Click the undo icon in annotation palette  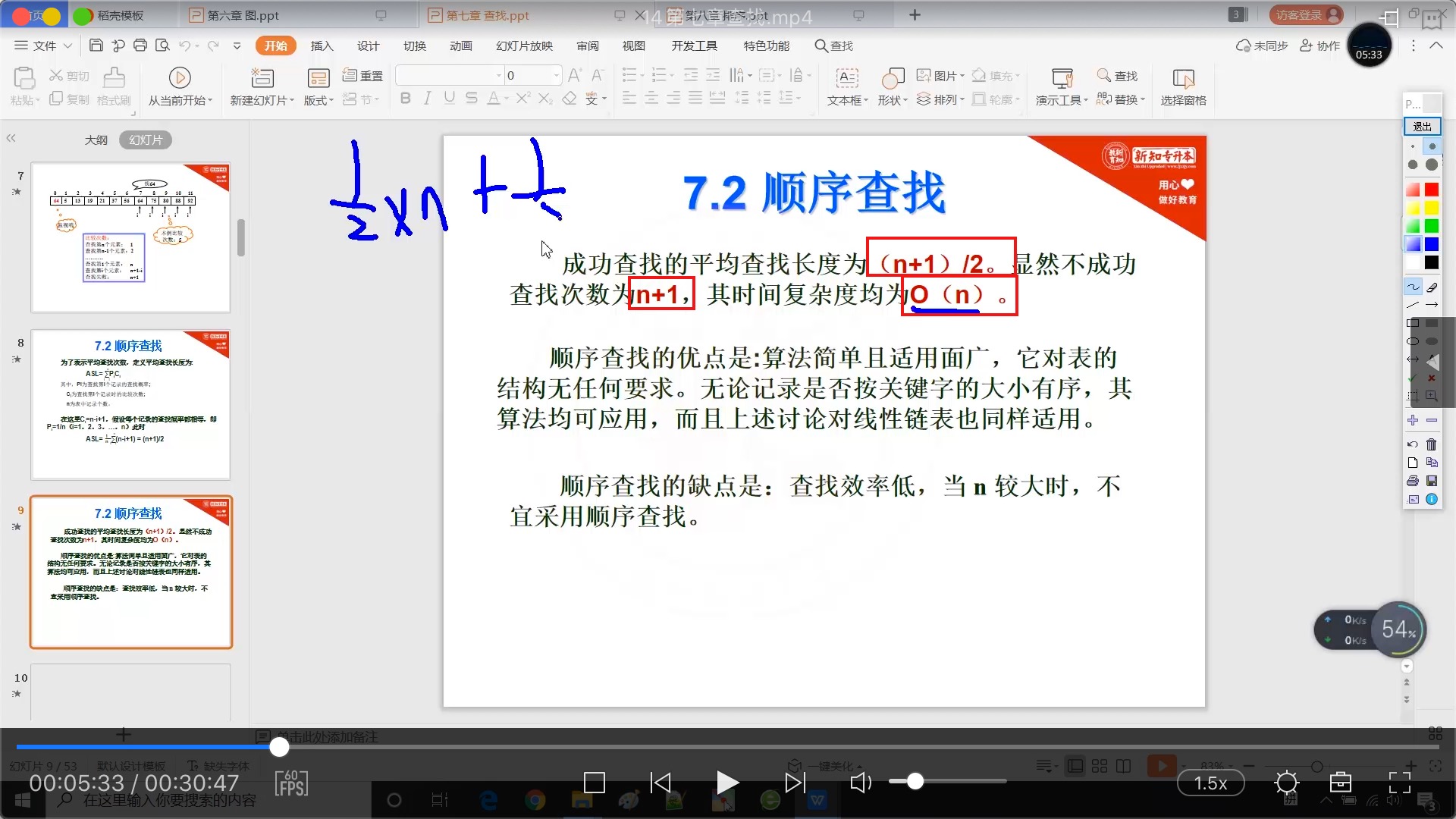[x=1413, y=444]
